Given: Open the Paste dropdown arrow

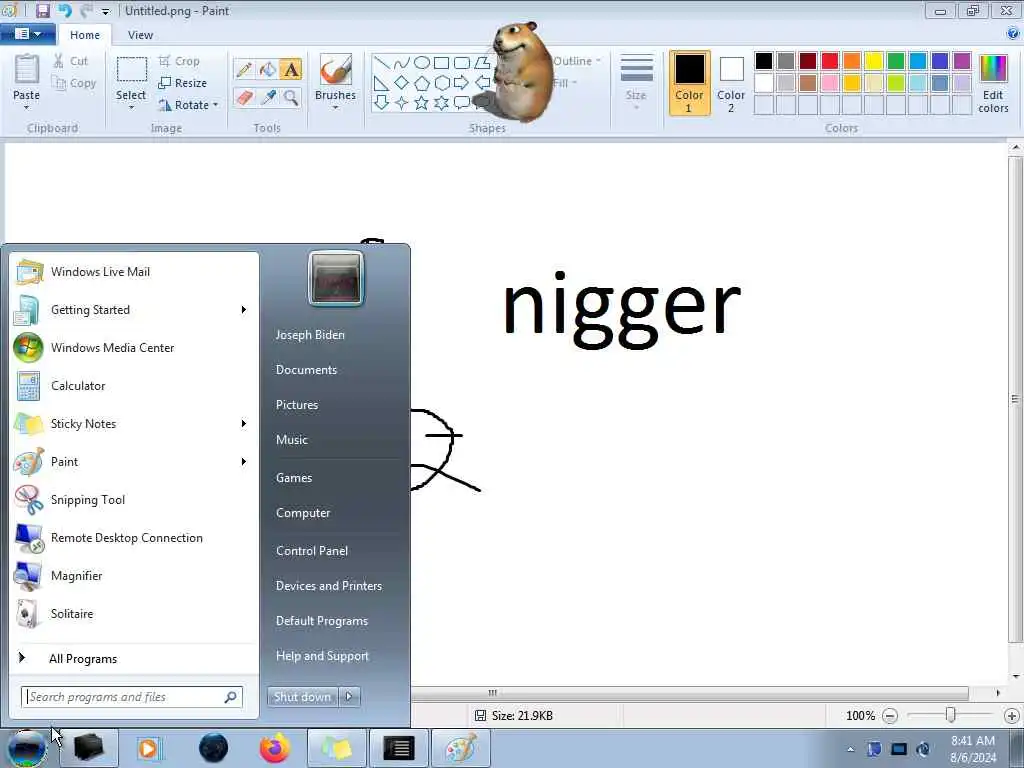Looking at the screenshot, I should click(26, 107).
